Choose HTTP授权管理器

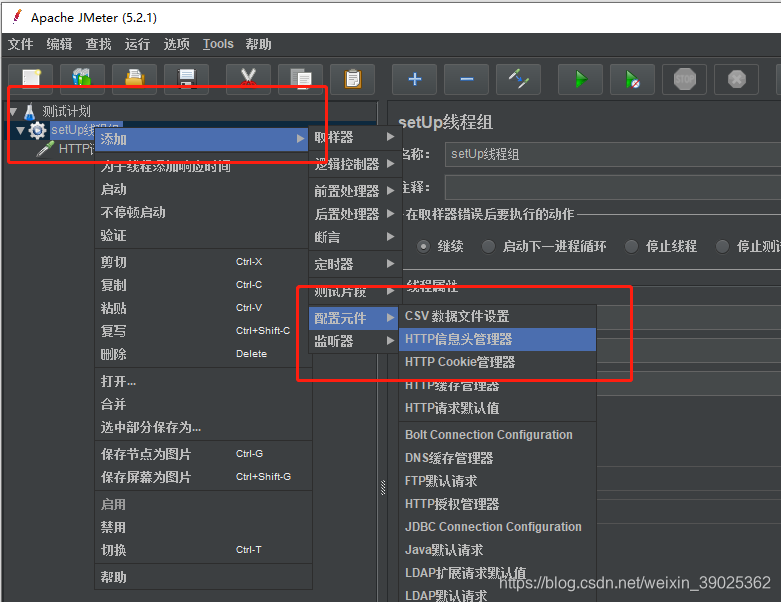click(x=497, y=504)
